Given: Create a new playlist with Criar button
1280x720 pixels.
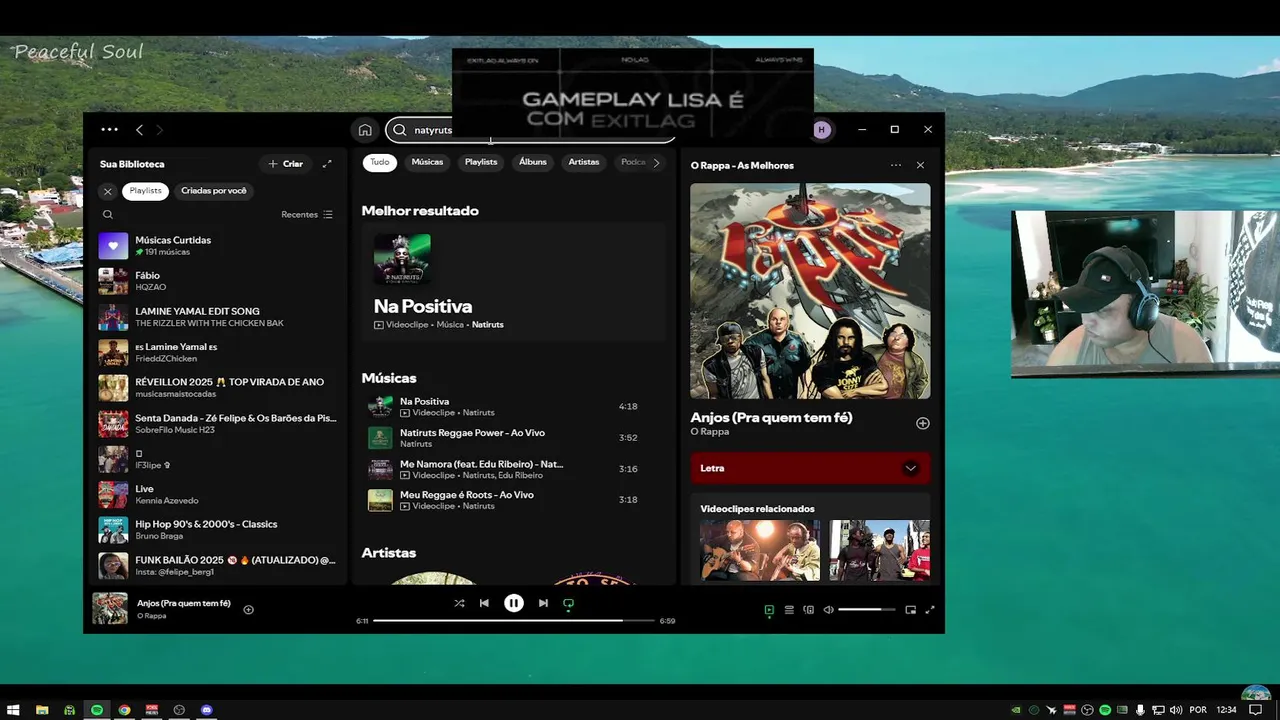Looking at the screenshot, I should (285, 164).
